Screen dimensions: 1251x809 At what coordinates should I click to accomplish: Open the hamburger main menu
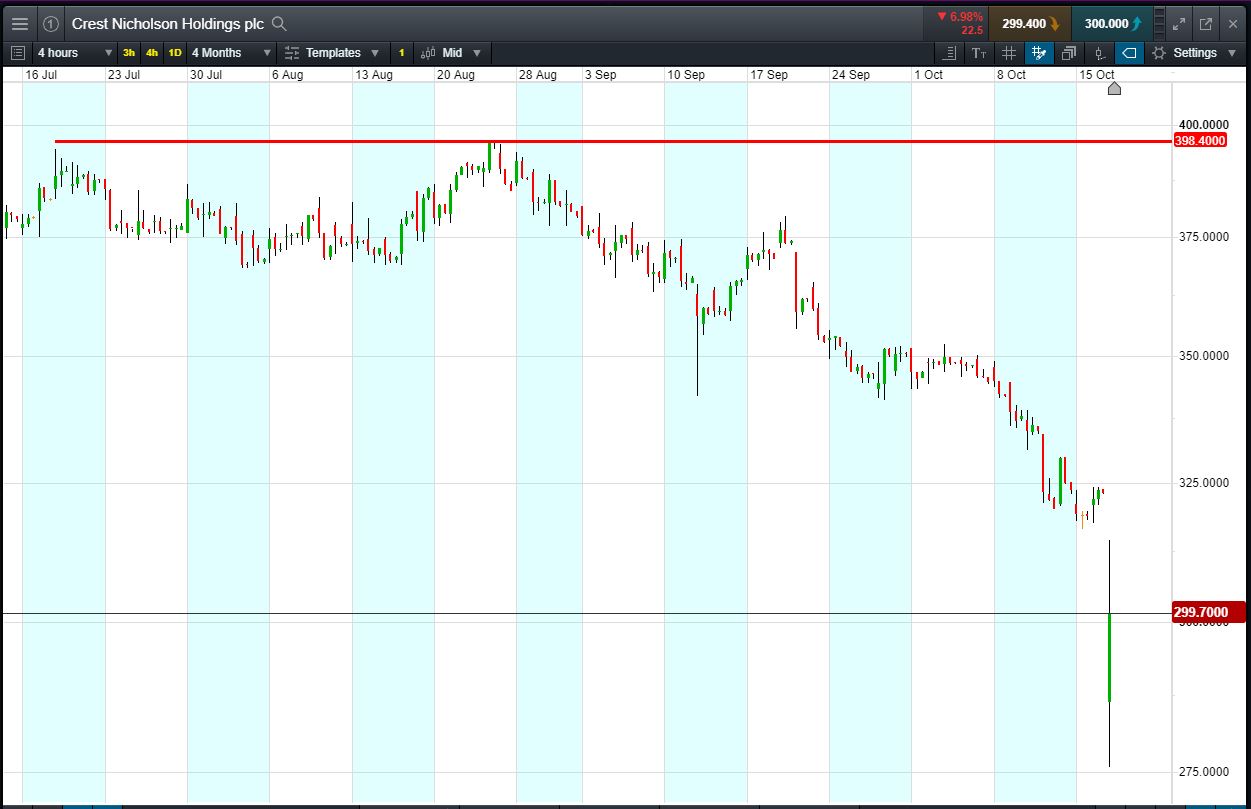tap(20, 23)
